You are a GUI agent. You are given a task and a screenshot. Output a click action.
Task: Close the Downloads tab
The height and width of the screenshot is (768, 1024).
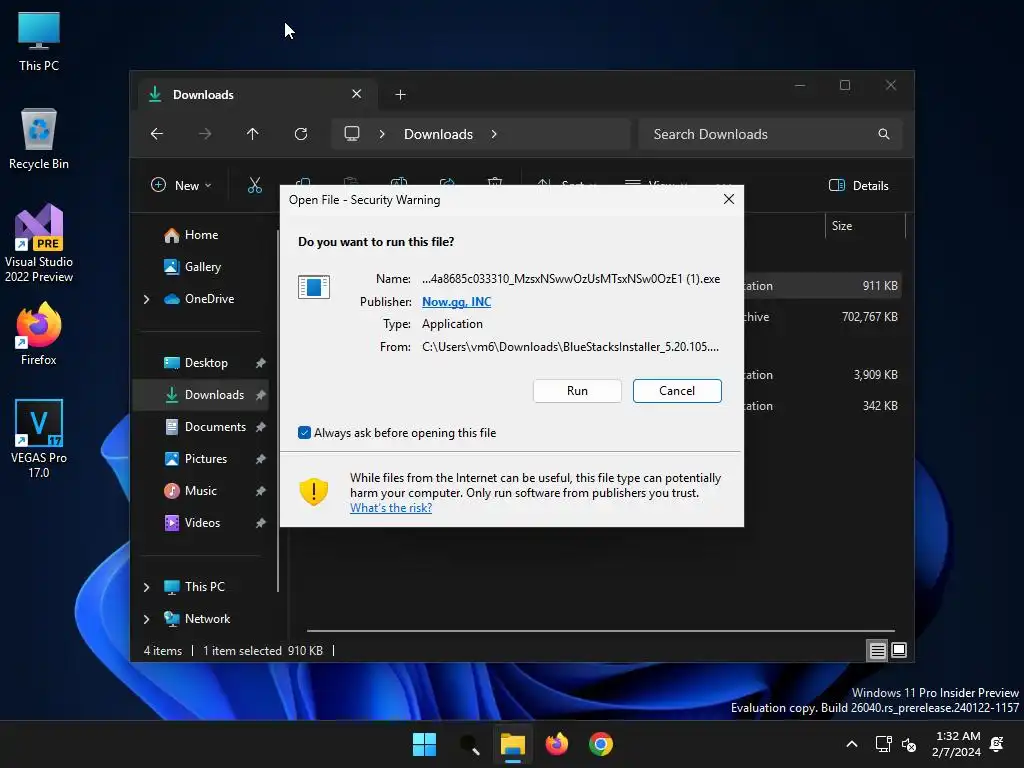[x=357, y=94]
